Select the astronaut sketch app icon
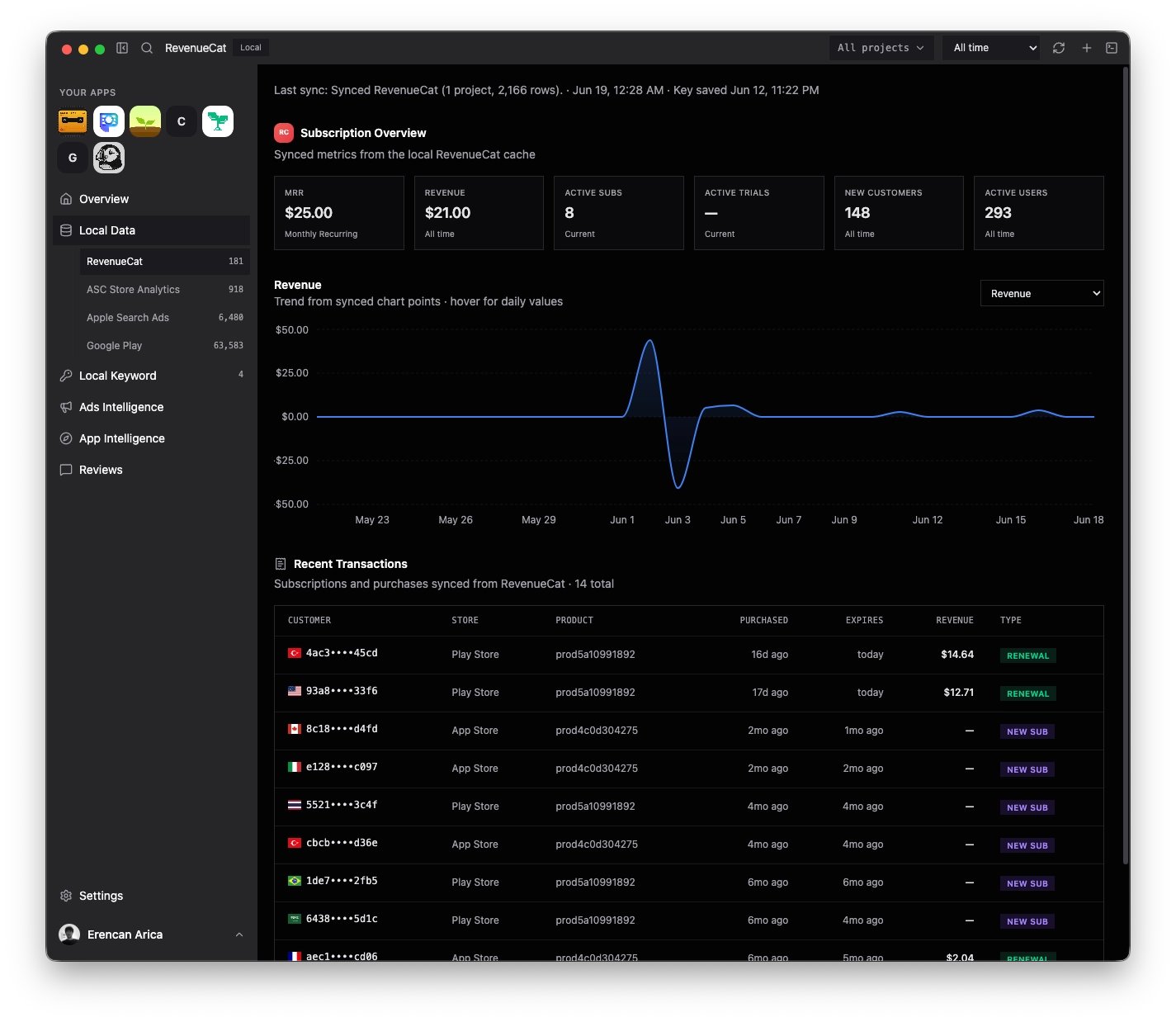This screenshot has width=1176, height=1022. 109,158
